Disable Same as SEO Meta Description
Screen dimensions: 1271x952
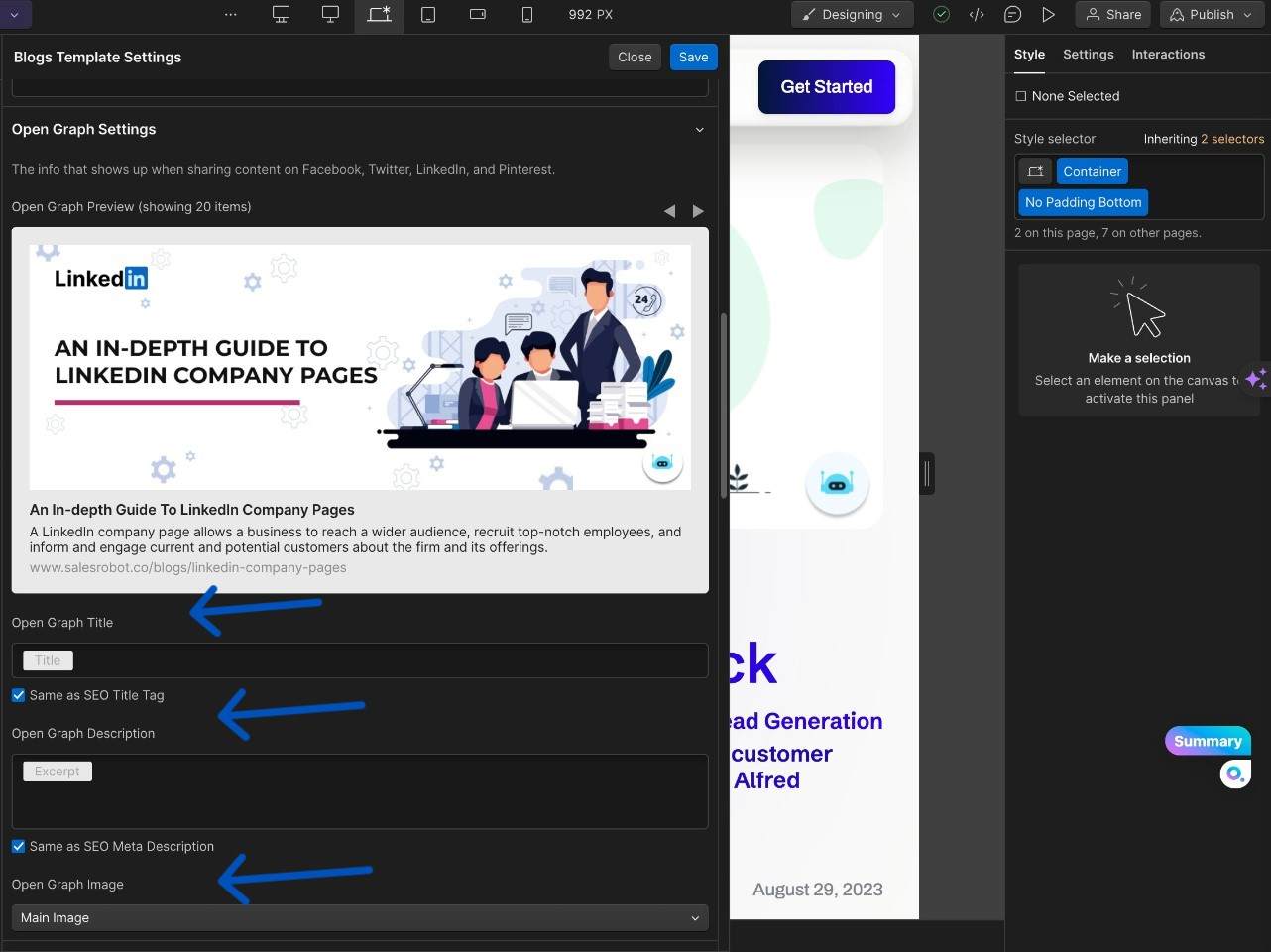[18, 846]
